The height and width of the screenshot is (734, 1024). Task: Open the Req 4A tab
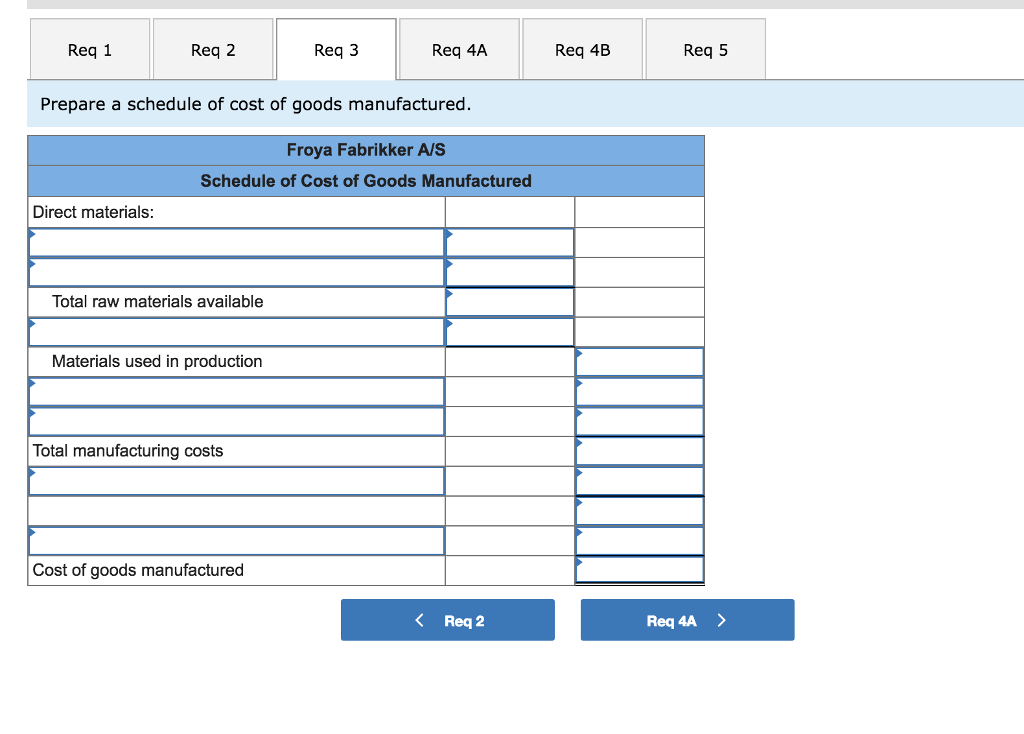pyautogui.click(x=459, y=50)
